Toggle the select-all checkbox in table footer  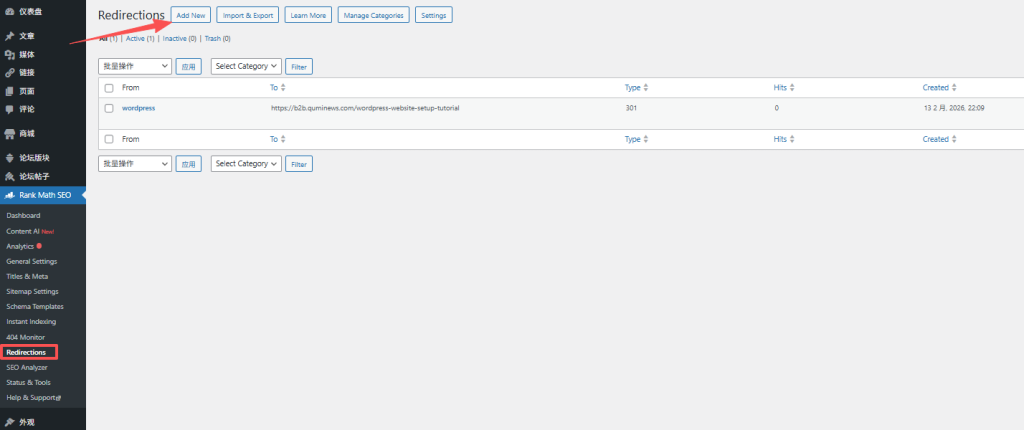(109, 140)
